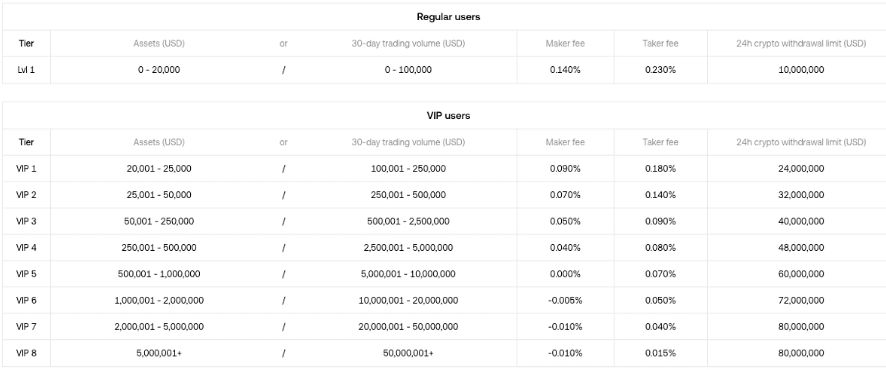Click Maker fee header in VIP table
This screenshot has height=370, width=886.
point(565,142)
